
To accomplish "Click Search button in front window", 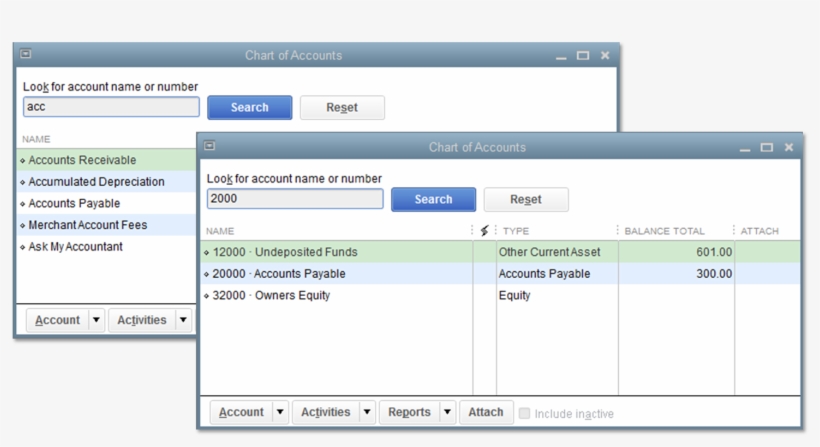I will [x=434, y=199].
